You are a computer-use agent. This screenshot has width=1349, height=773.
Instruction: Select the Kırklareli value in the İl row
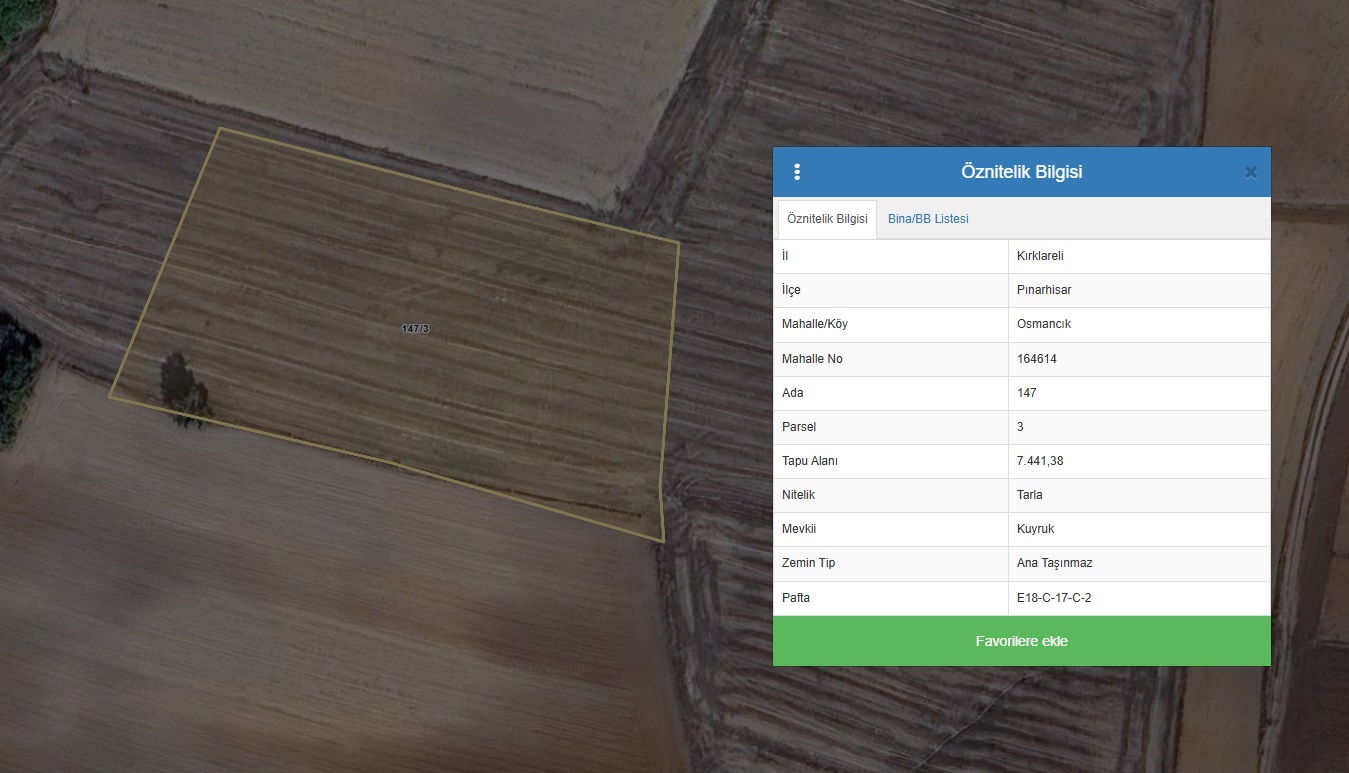(1039, 256)
